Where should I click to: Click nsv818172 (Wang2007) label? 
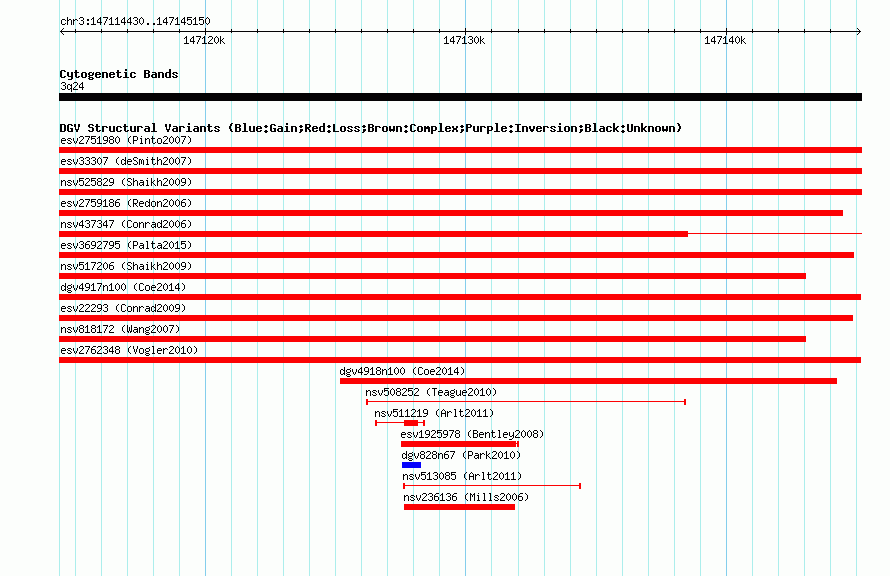(x=120, y=329)
